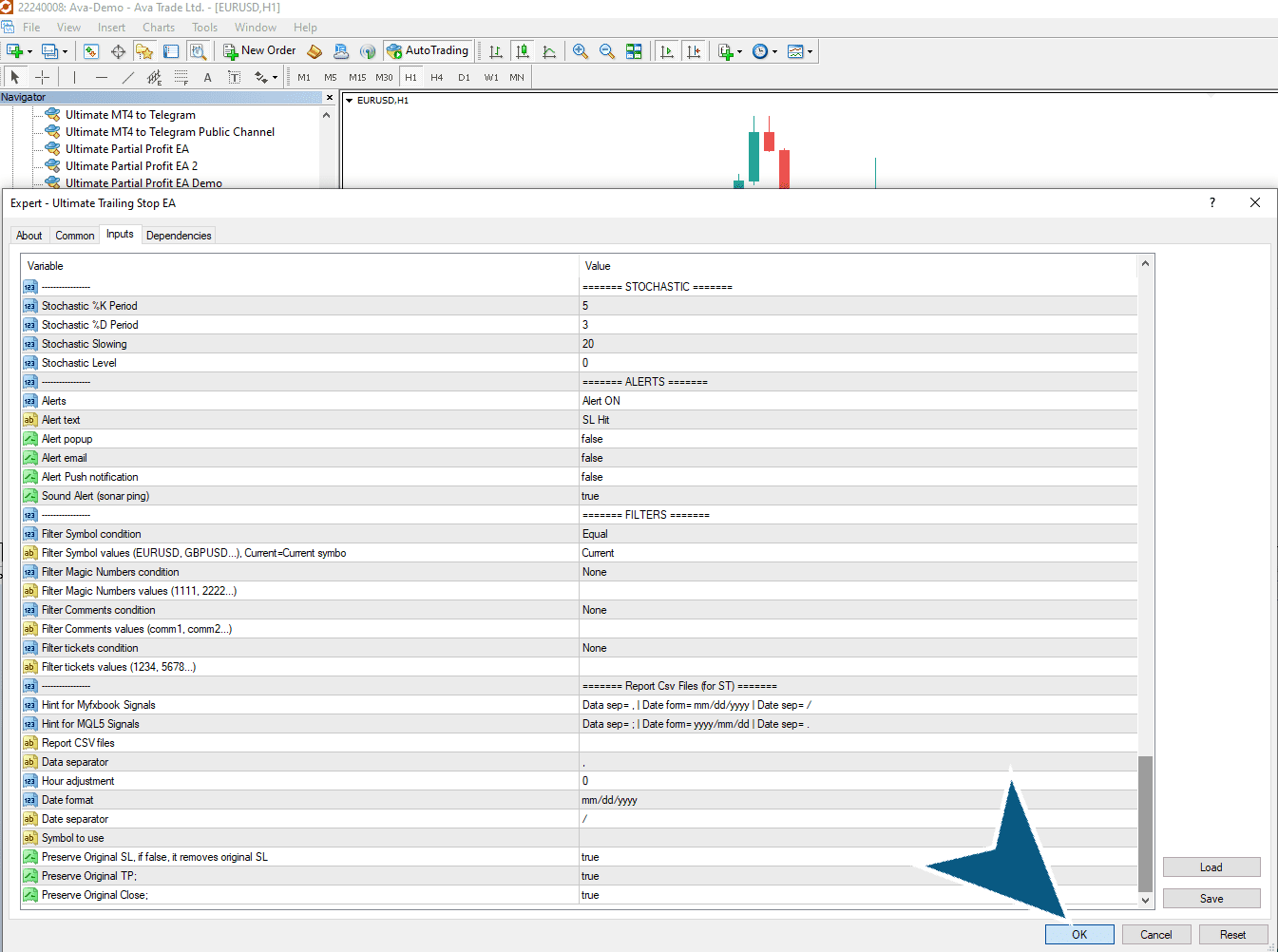Choose the text label drawing tool
The image size is (1278, 952).
point(234,78)
